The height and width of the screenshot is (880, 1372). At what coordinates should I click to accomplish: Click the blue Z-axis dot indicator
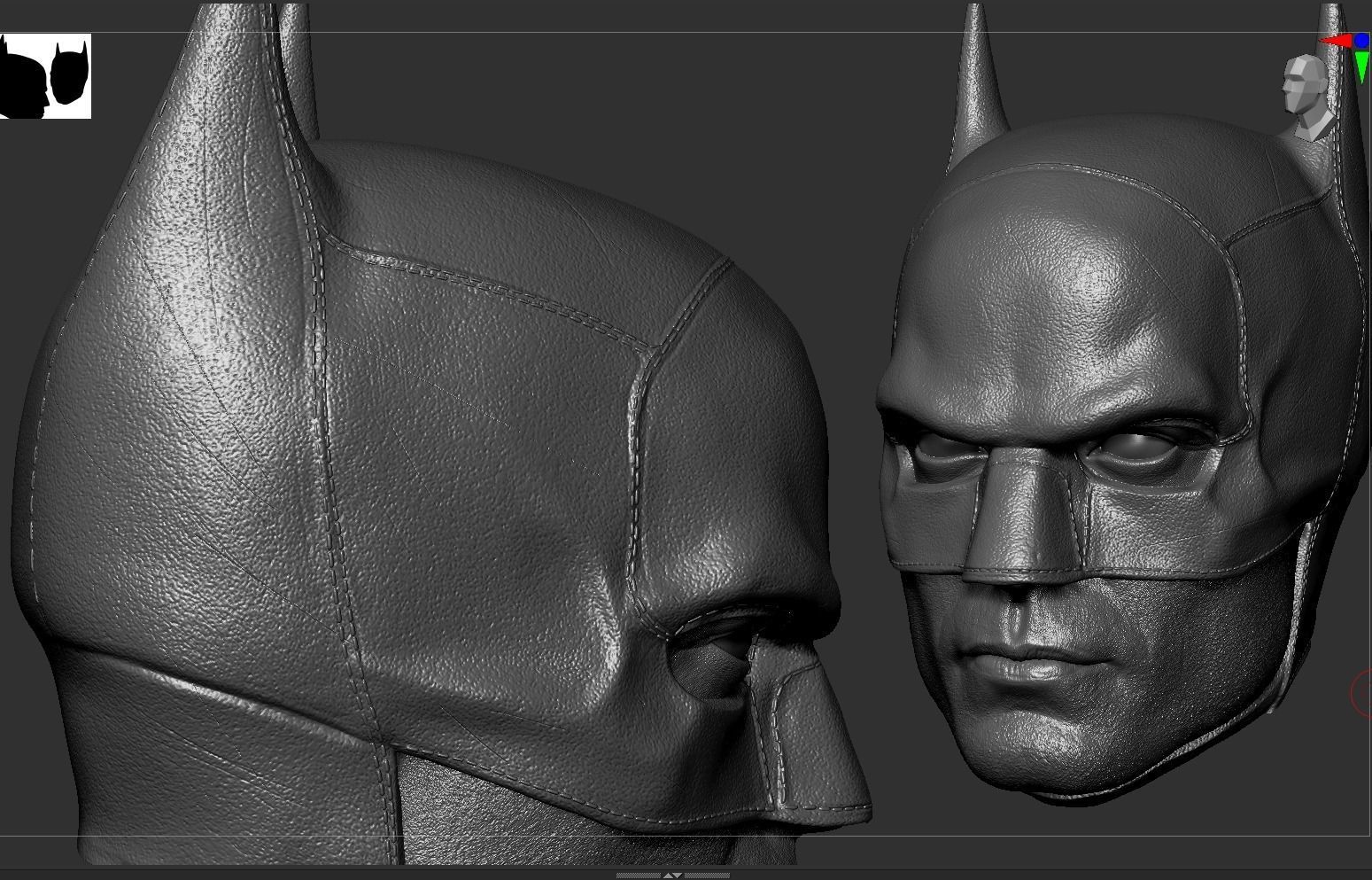tap(1361, 41)
